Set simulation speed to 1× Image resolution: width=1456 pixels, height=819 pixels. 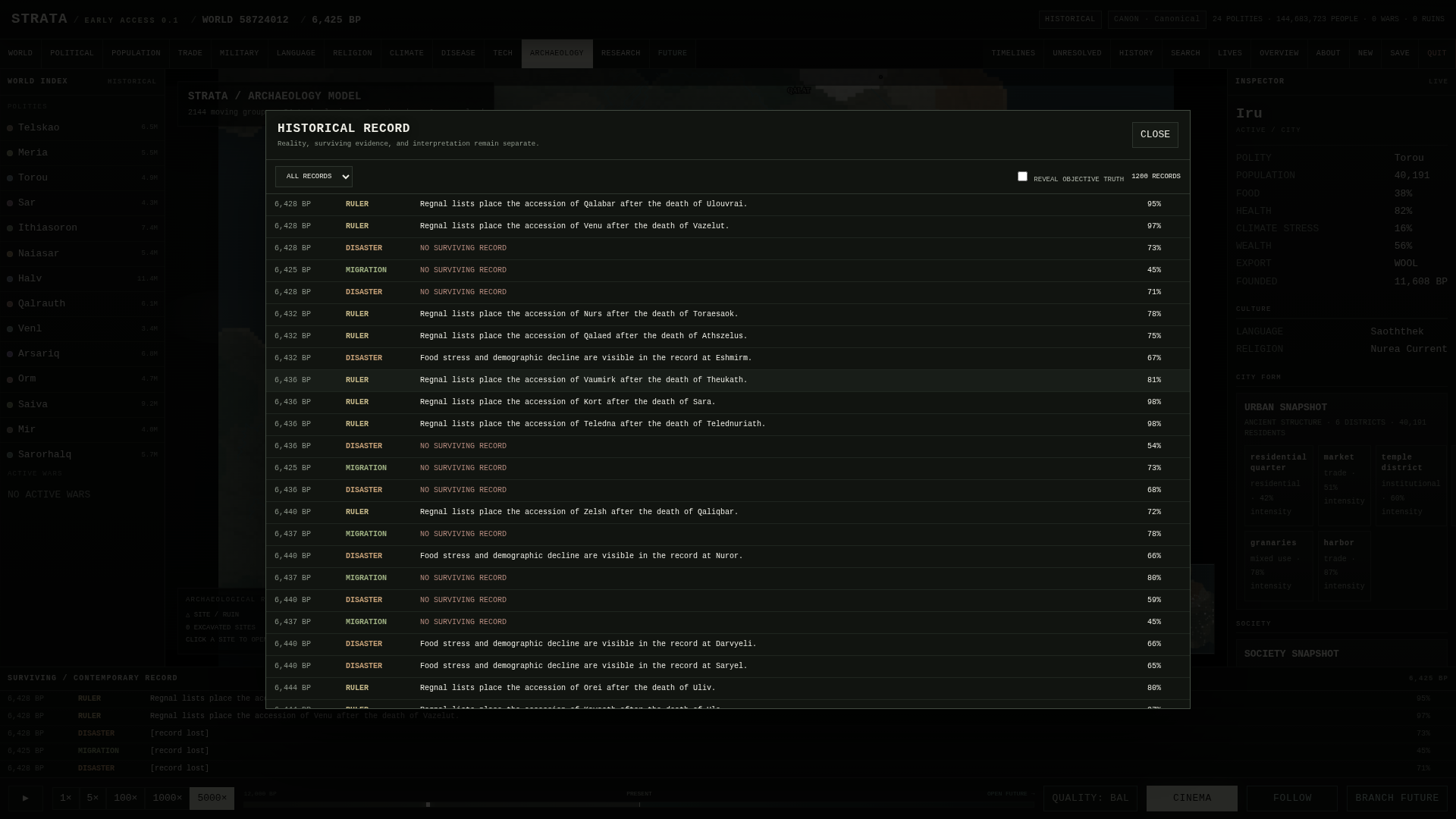66,798
